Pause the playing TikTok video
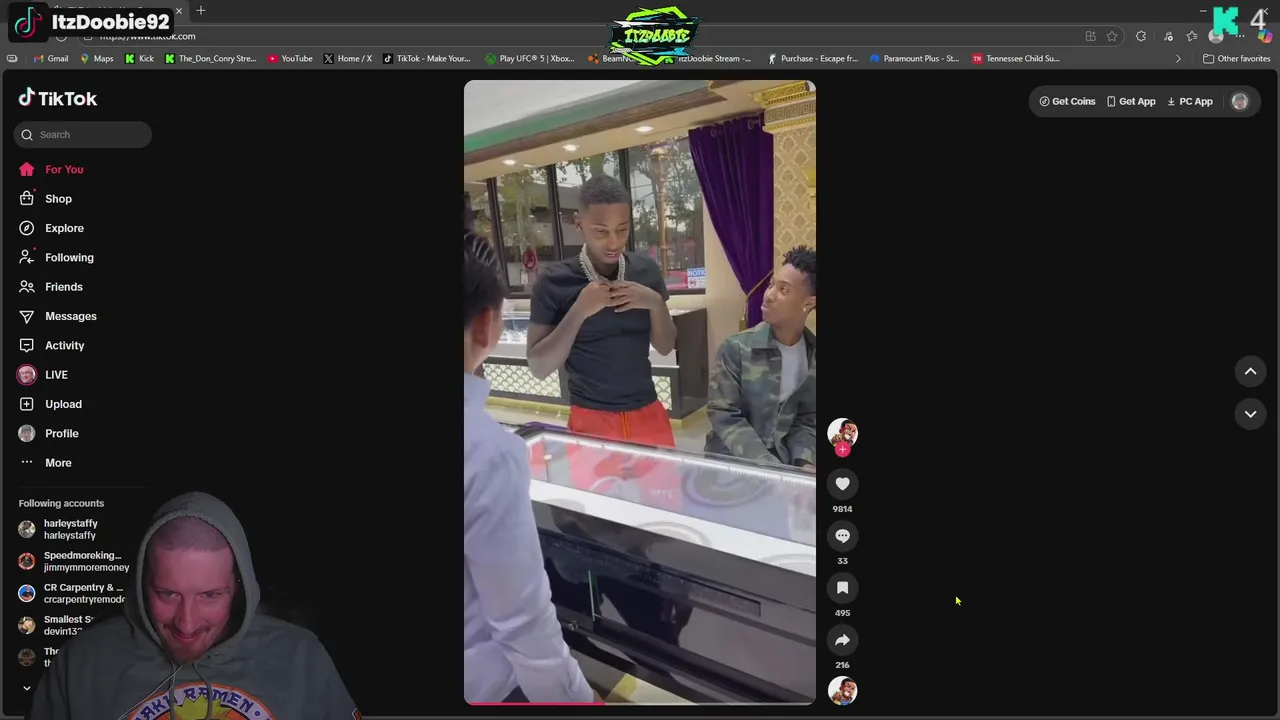 tap(640, 392)
